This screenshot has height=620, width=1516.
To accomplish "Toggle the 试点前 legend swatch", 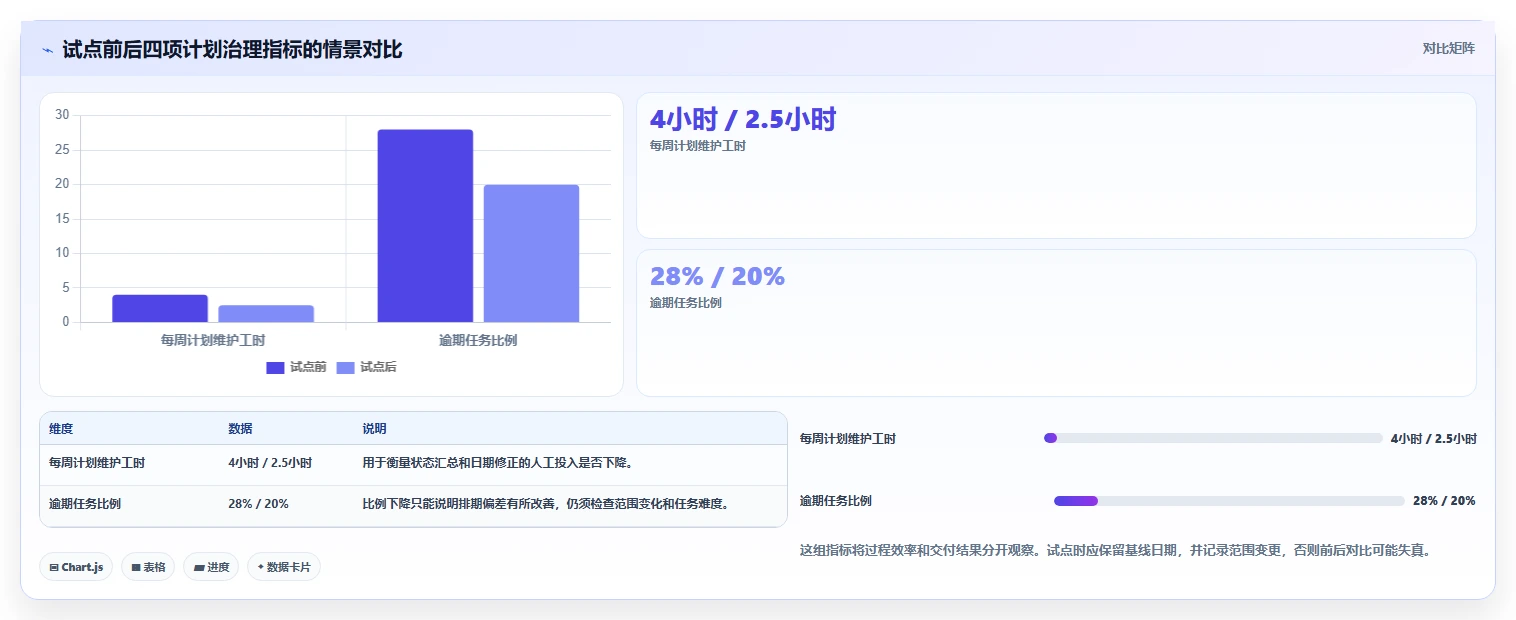I will click(x=275, y=367).
